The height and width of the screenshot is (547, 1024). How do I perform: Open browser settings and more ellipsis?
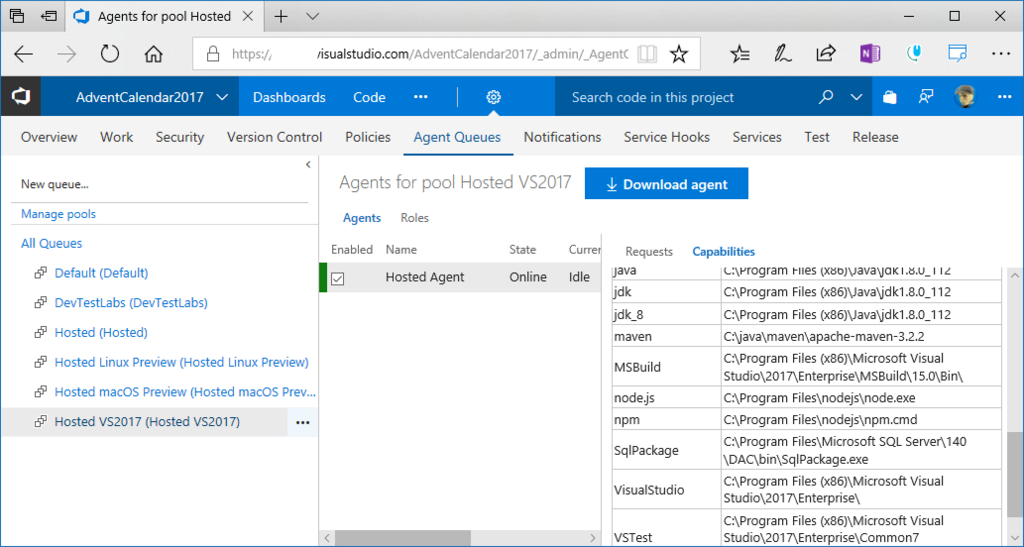[1000, 54]
